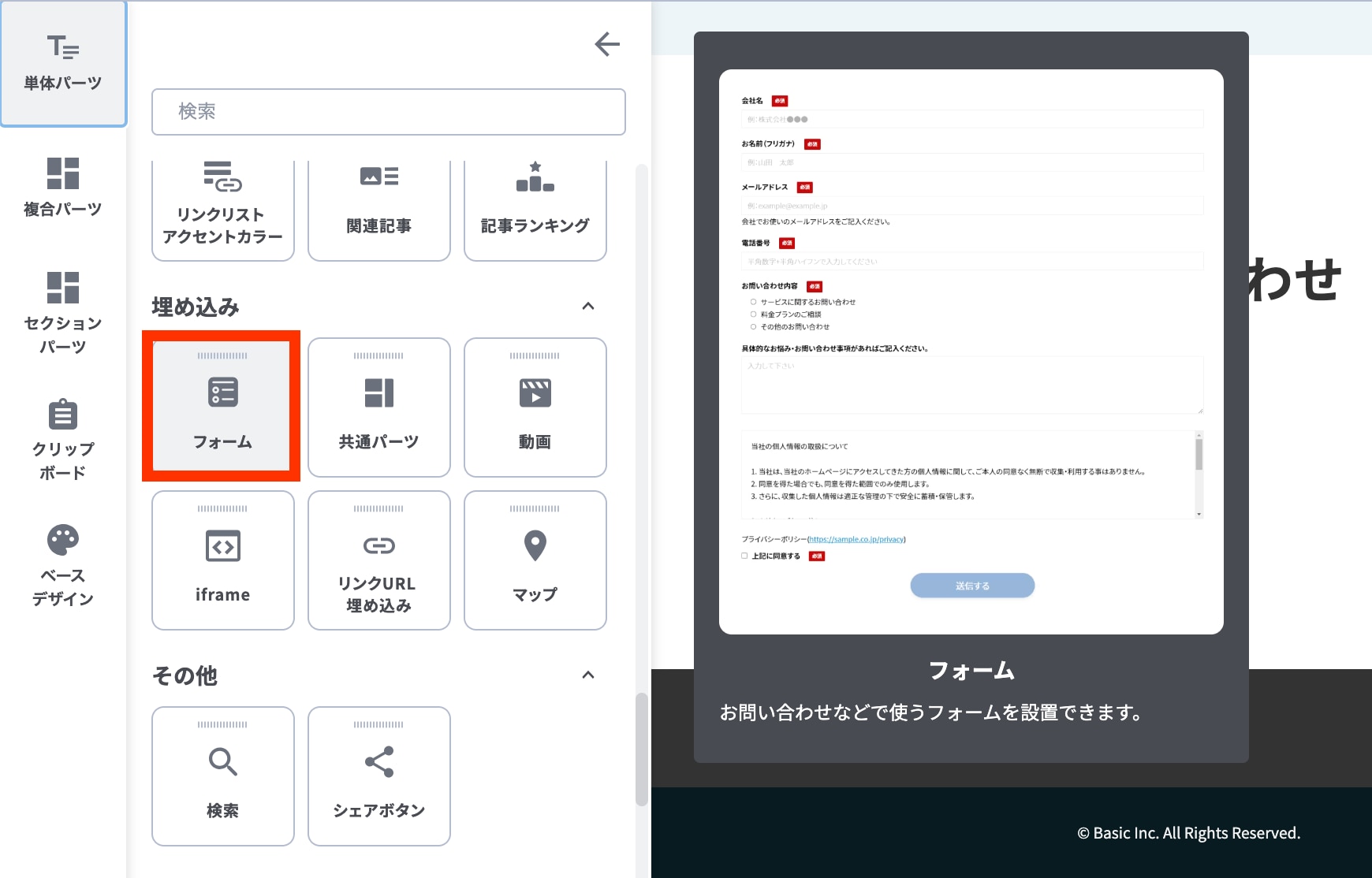This screenshot has height=878, width=1372.
Task: Select the 検索 part card under その他
Action: click(x=223, y=776)
